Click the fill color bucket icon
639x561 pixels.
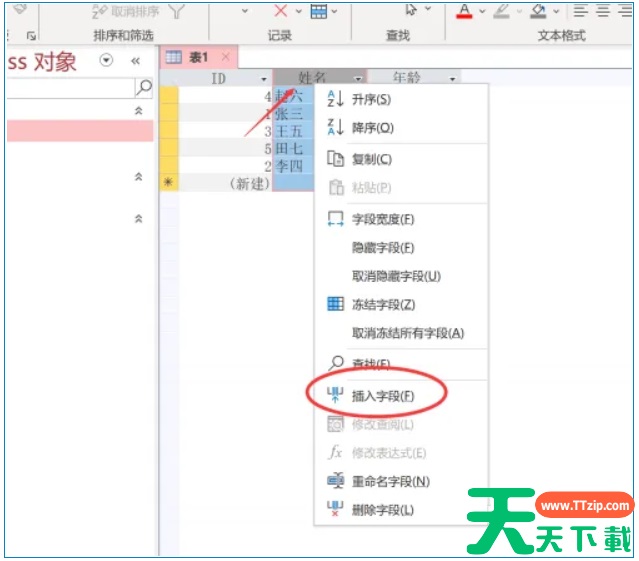click(x=538, y=11)
